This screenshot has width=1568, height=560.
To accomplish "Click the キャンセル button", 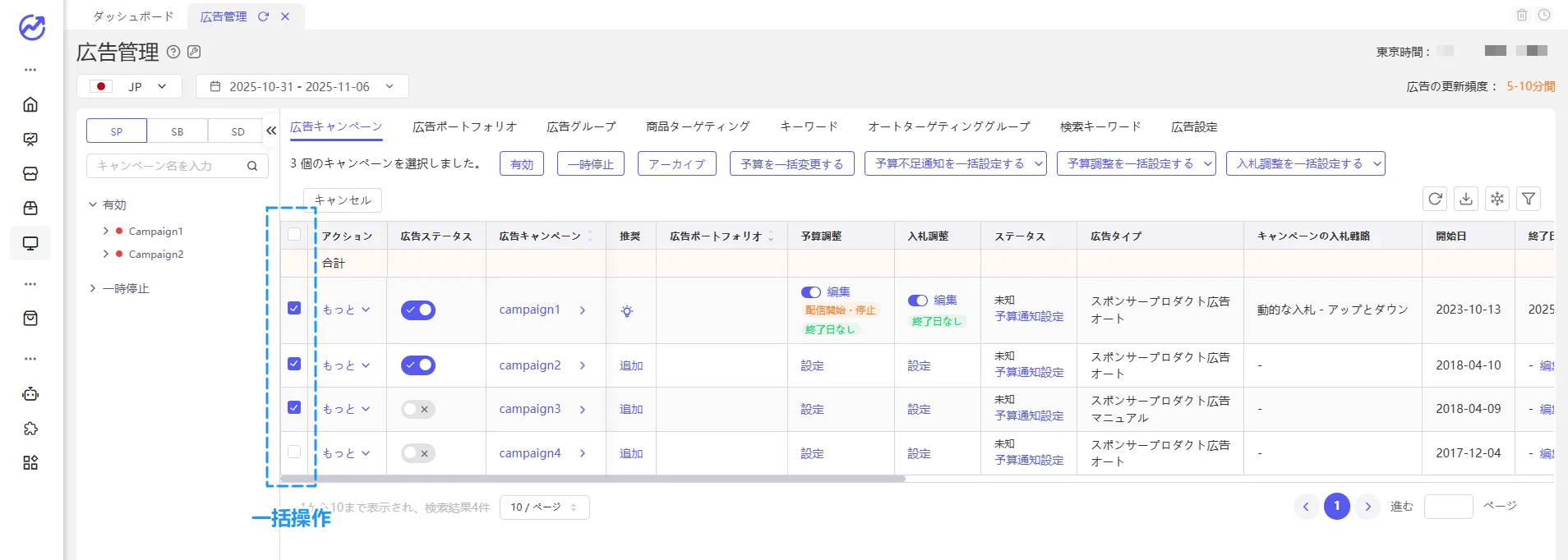I will point(343,200).
